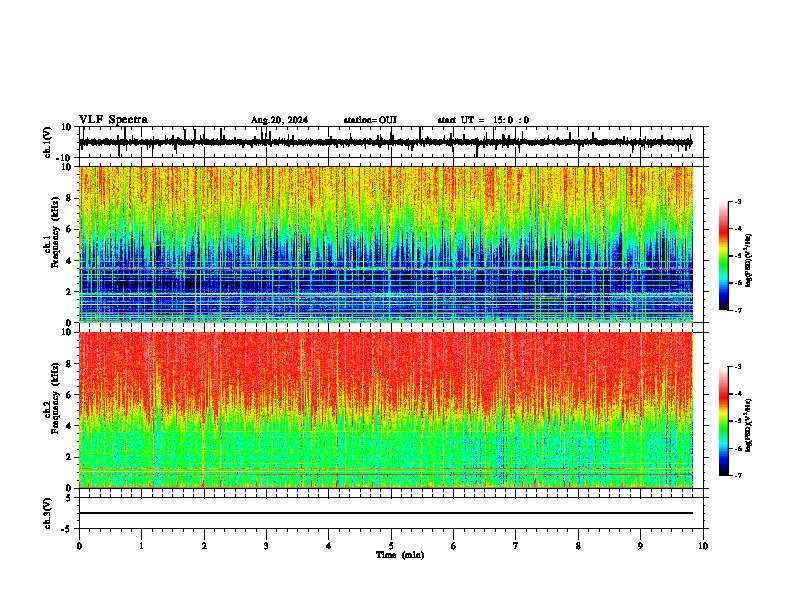Click the "9" tick on Time axis

click(x=640, y=546)
